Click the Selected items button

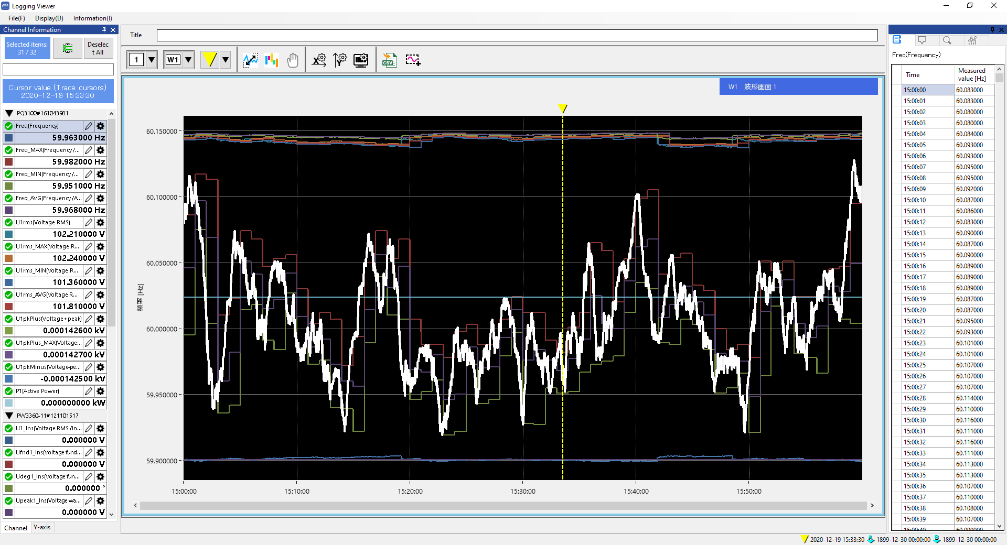coord(26,48)
